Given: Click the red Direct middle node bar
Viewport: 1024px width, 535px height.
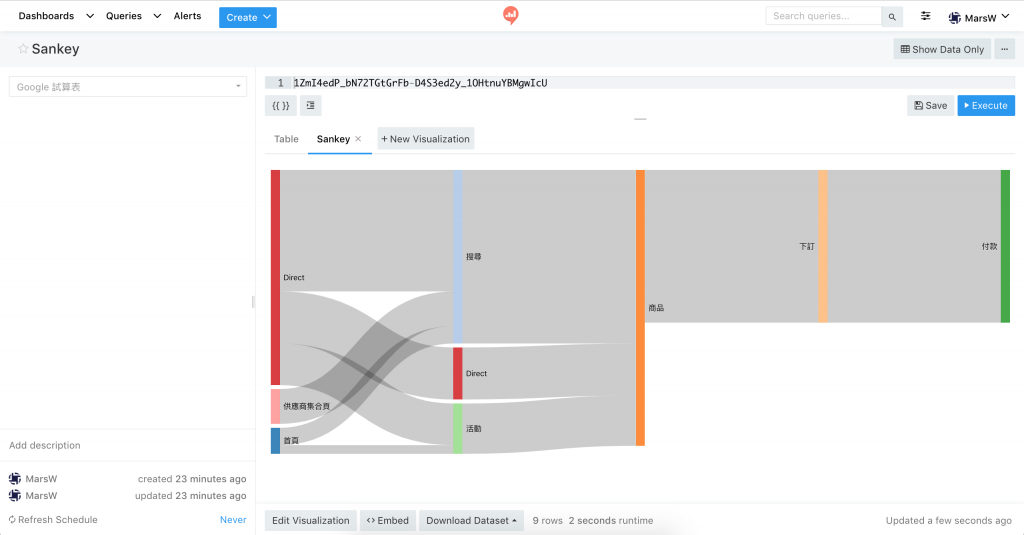Looking at the screenshot, I should pos(458,373).
